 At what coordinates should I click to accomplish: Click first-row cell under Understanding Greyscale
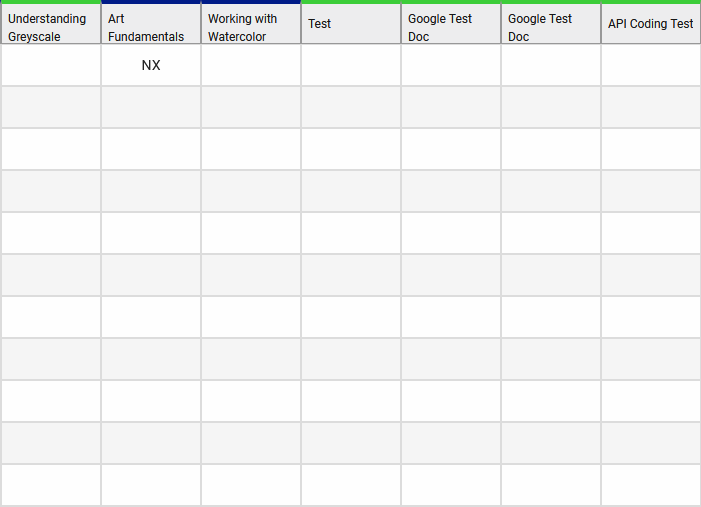[51, 65]
